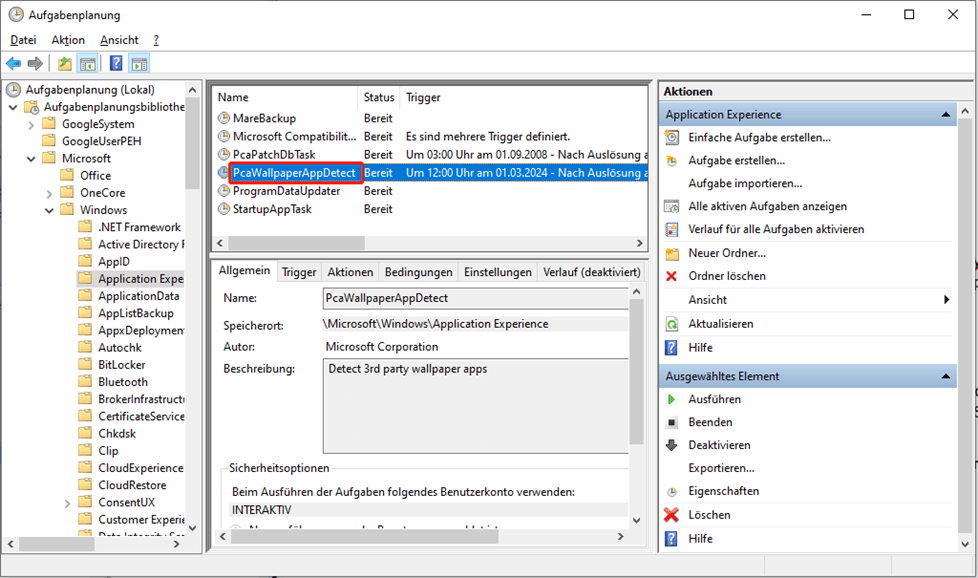
Task: Click the Back arrow in the toolbar
Action: 14,64
